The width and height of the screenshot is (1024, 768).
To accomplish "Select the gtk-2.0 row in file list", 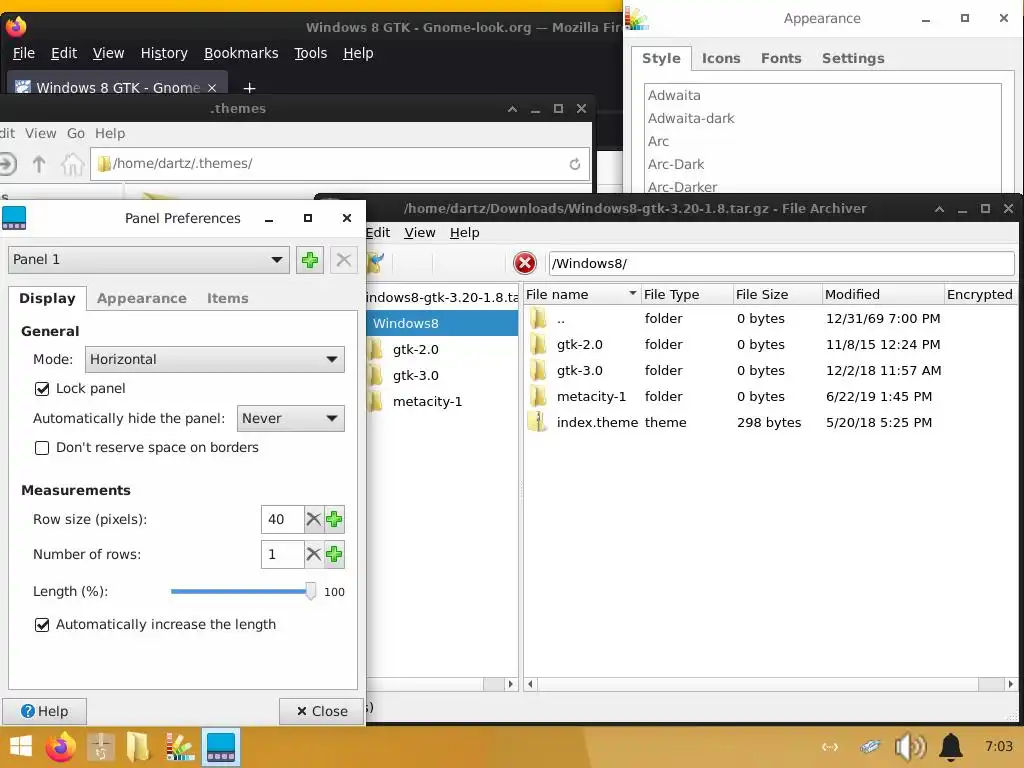I will tap(769, 344).
